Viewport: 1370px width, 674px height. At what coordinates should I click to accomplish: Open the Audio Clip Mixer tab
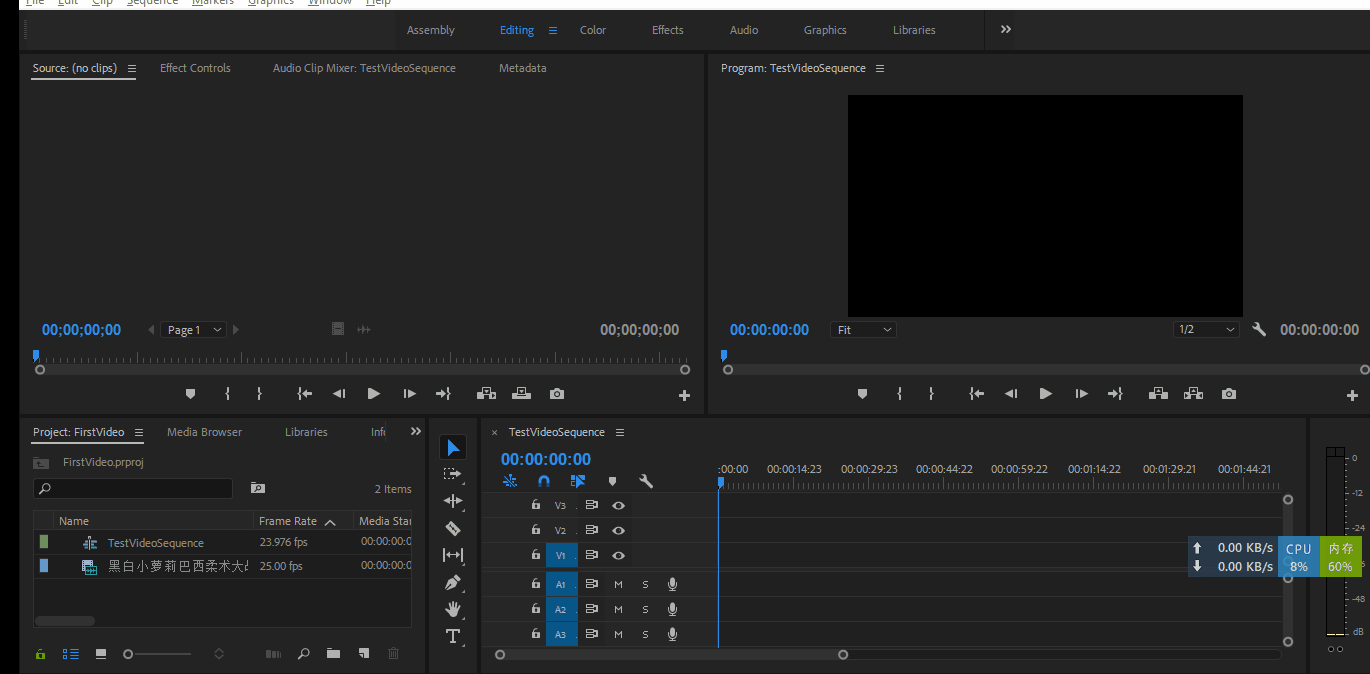364,68
